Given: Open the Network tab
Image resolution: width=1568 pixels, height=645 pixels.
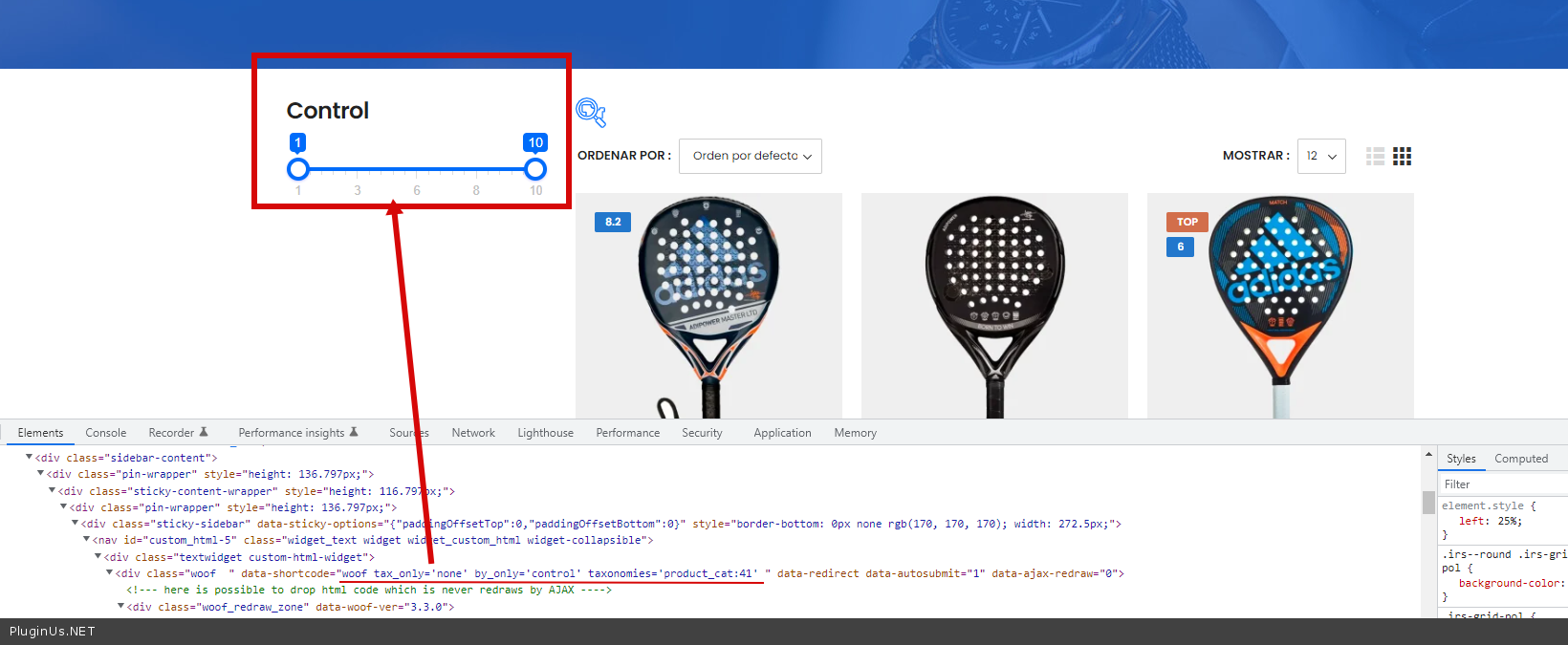Looking at the screenshot, I should click(473, 433).
